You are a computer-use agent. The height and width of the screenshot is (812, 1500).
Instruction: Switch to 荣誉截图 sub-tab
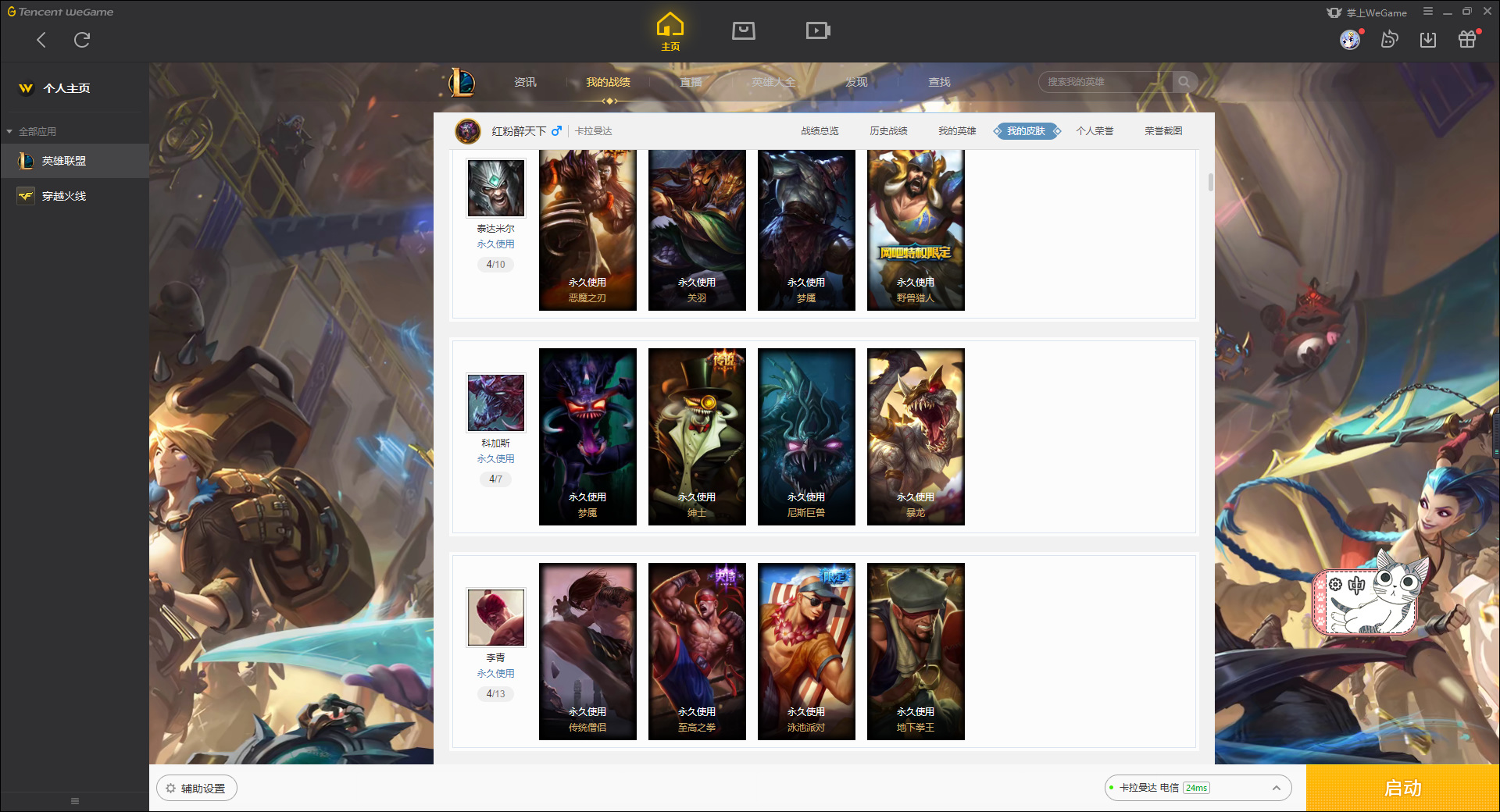click(1163, 131)
